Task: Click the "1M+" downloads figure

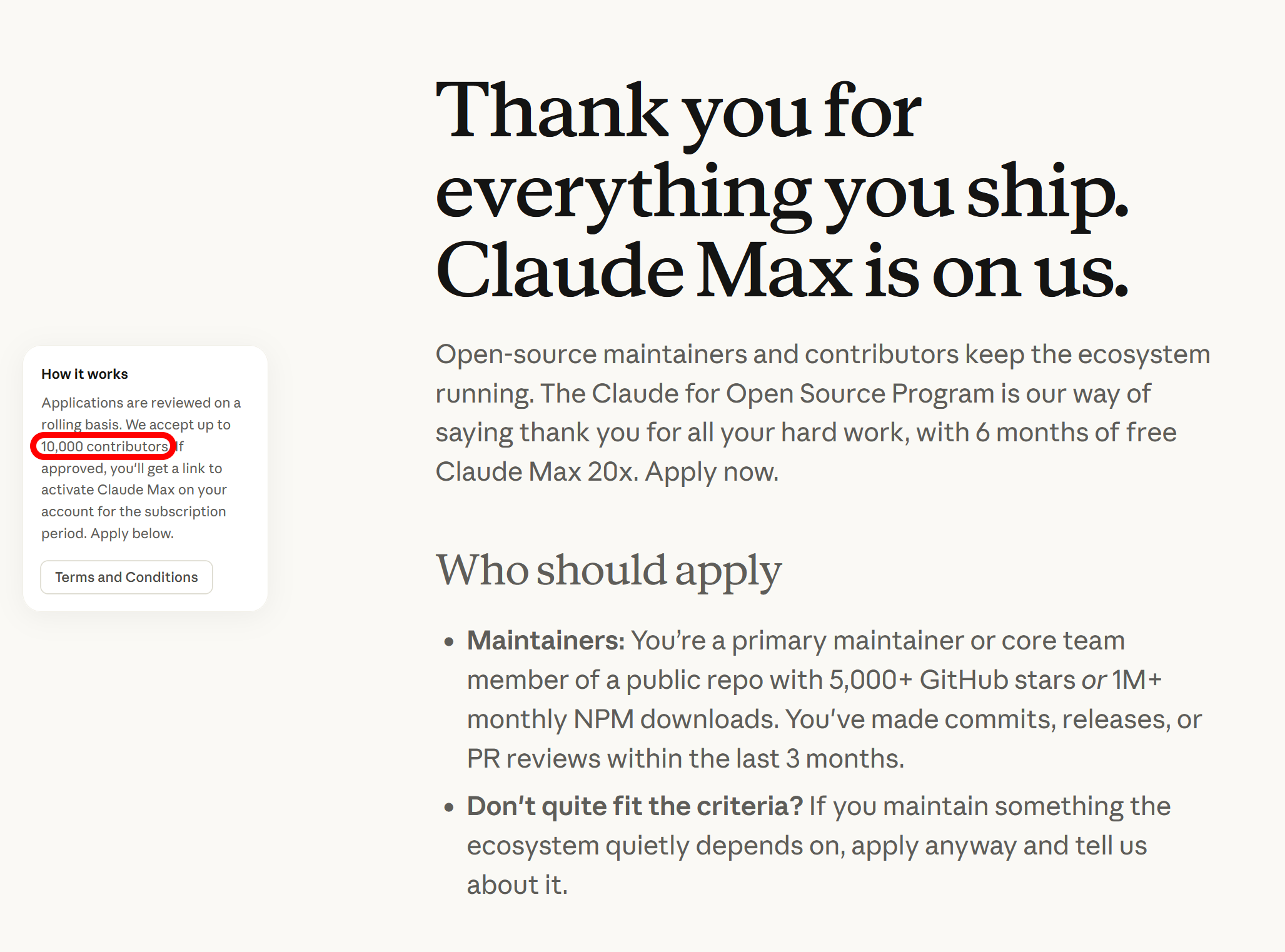Action: pyautogui.click(x=1137, y=680)
